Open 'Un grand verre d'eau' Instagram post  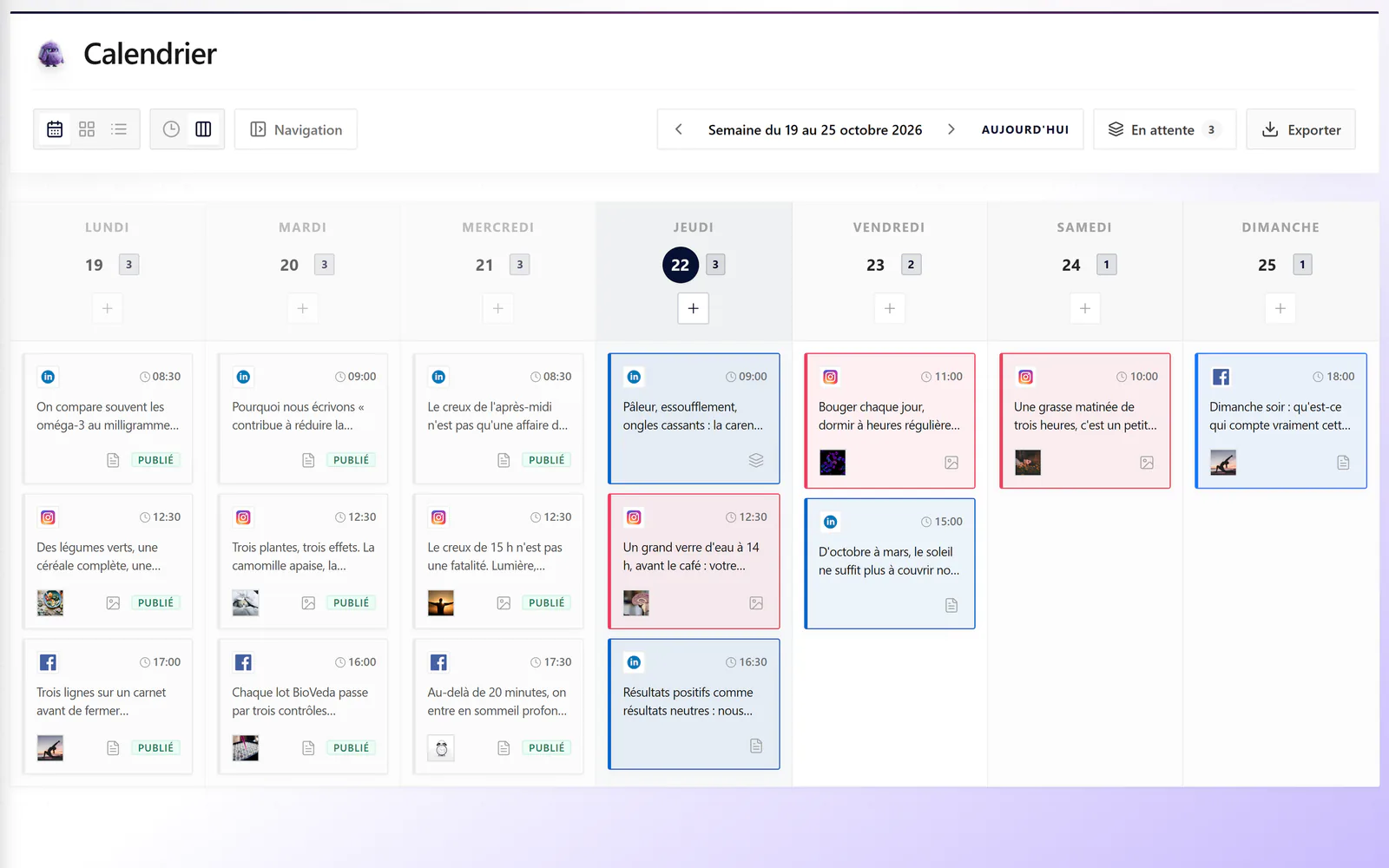694,561
